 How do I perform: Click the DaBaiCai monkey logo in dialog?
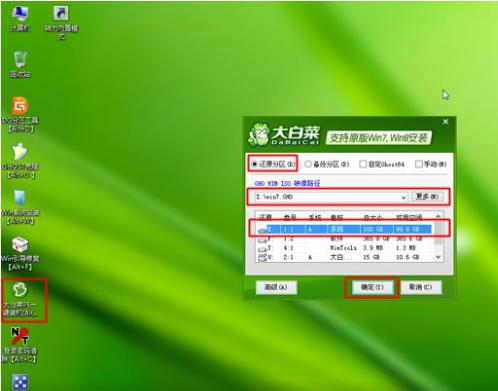pyautogui.click(x=258, y=135)
